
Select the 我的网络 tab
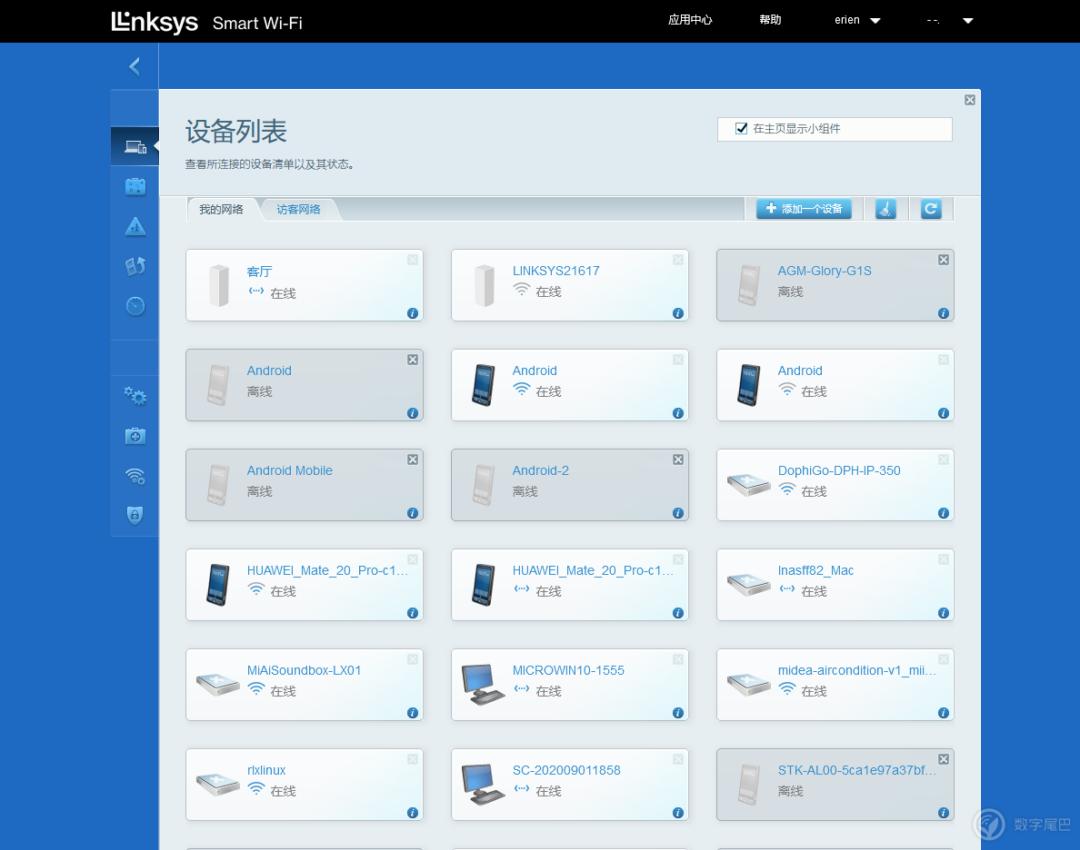coord(221,209)
